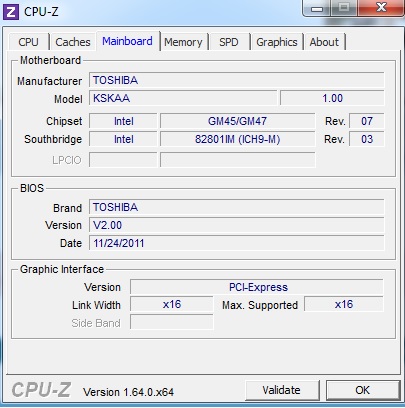Click the greyed LPCIO label

(x=67, y=160)
